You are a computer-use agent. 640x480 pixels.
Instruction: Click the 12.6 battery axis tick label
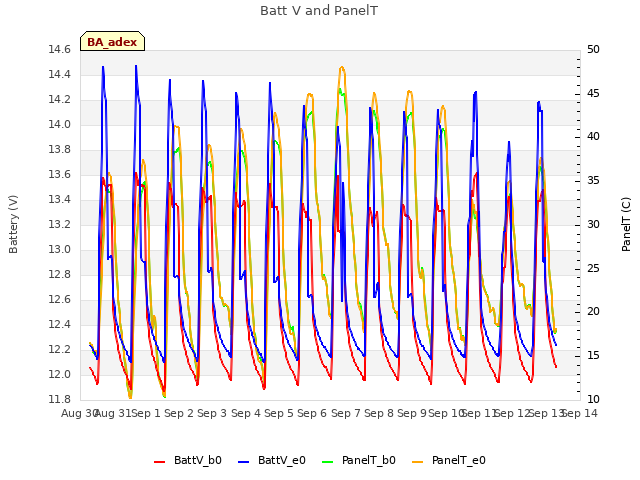(x=59, y=300)
